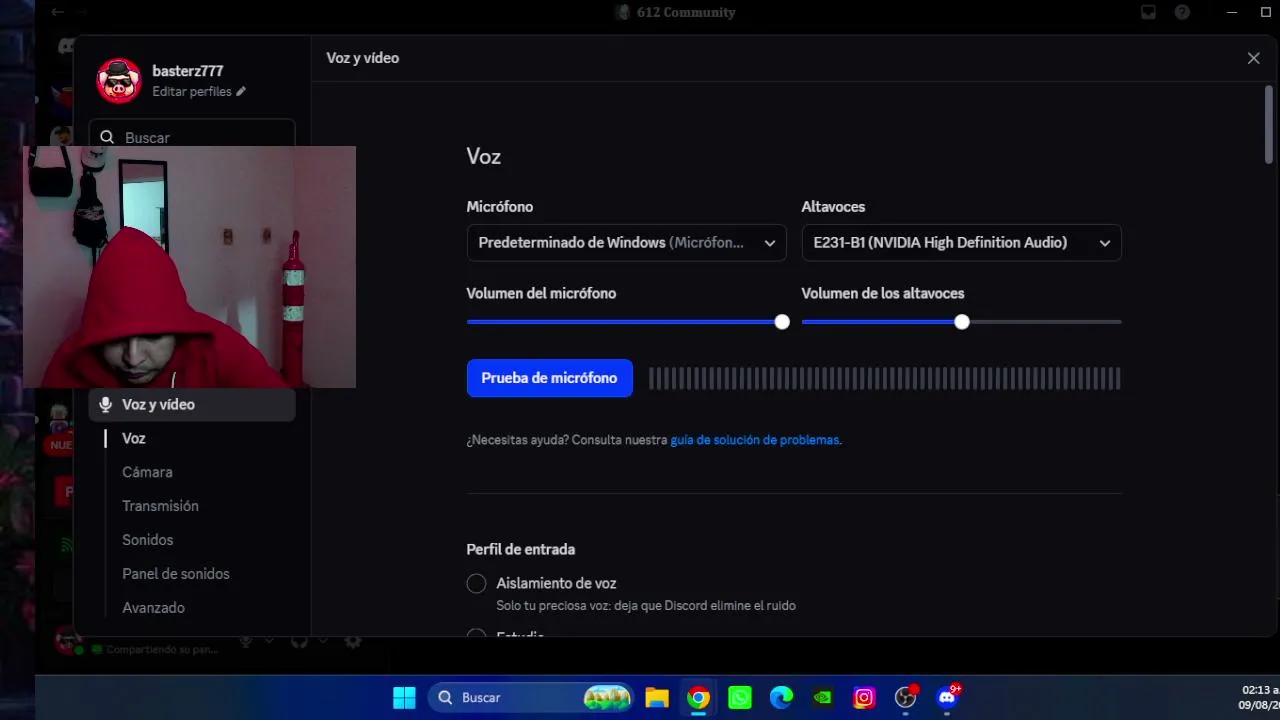
Task: Click the basterz777 profile avatar
Action: (119, 81)
